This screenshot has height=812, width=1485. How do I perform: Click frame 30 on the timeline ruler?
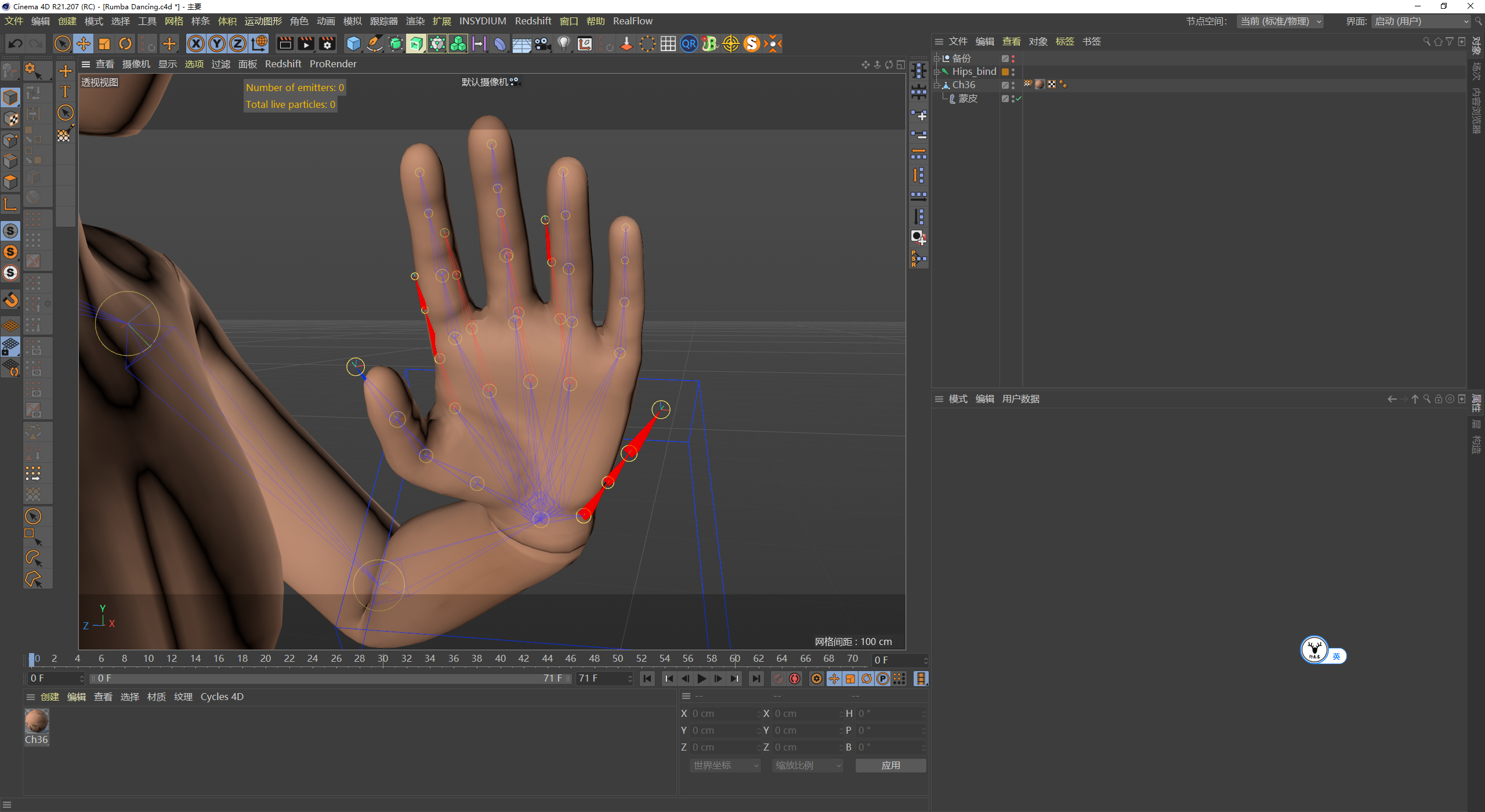pyautogui.click(x=383, y=659)
